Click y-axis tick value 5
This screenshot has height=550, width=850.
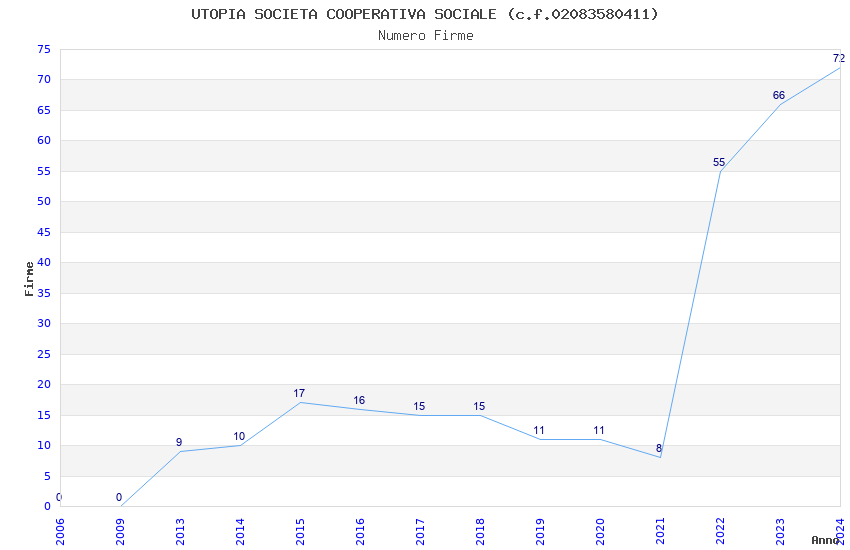pyautogui.click(x=47, y=476)
